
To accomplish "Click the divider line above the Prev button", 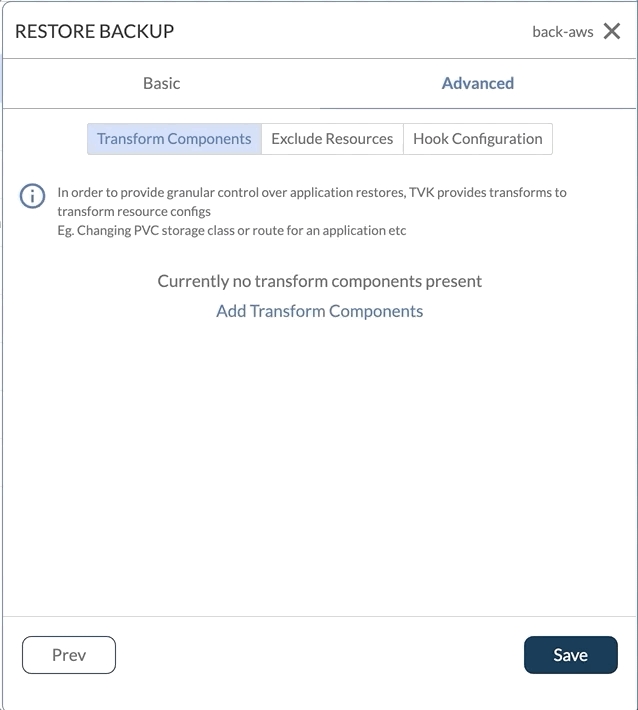I will click(319, 616).
